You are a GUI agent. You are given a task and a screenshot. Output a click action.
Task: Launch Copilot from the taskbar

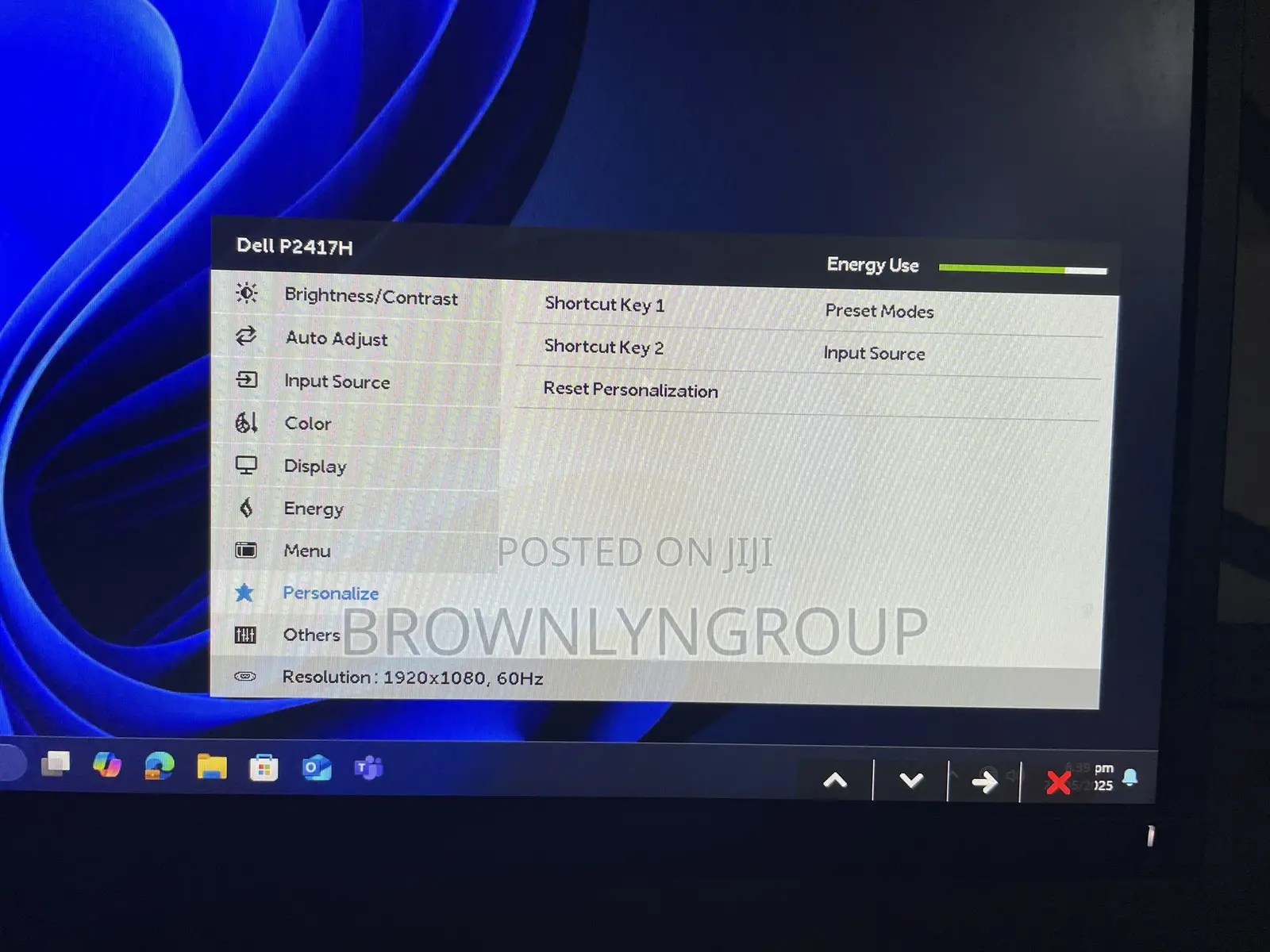(x=107, y=765)
